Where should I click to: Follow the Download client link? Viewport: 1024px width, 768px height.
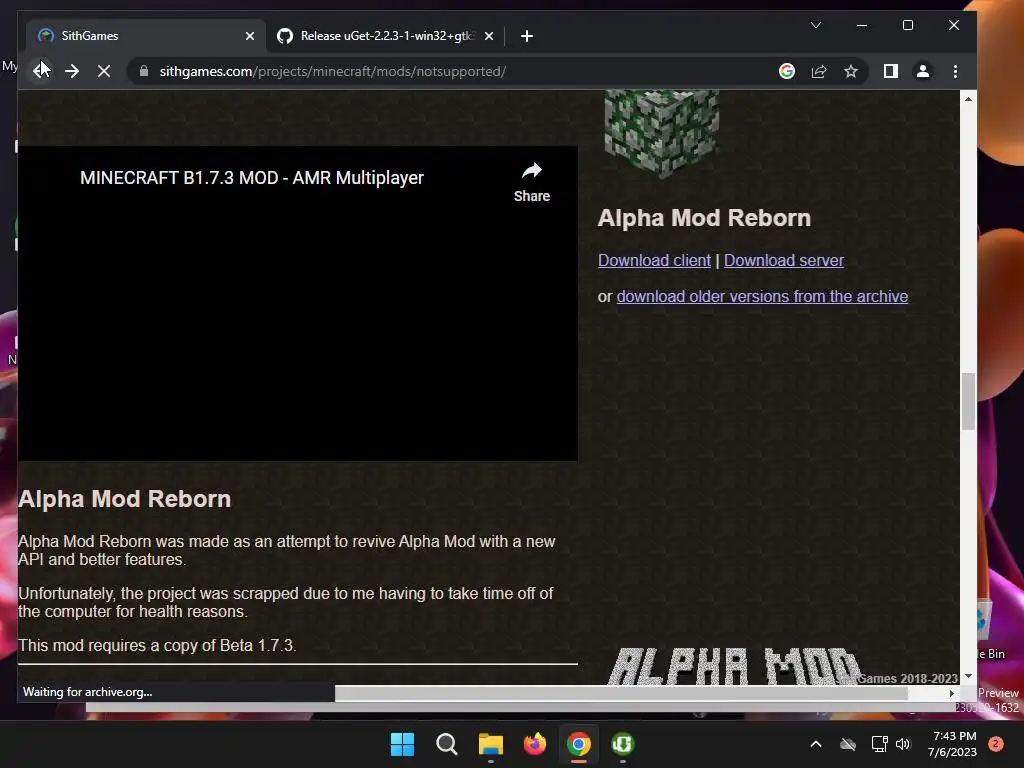654,261
